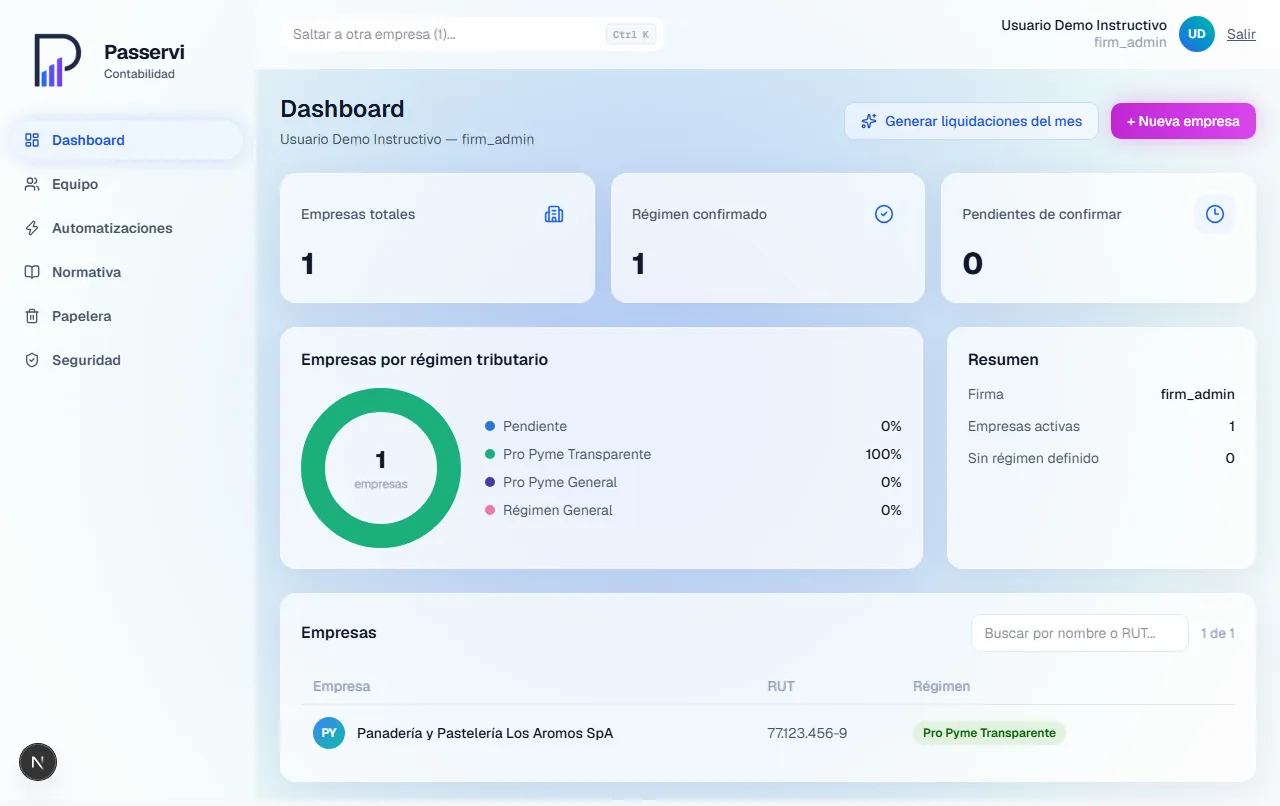Click the Dashboard page heading
Image resolution: width=1280 pixels, height=806 pixels.
click(x=342, y=109)
